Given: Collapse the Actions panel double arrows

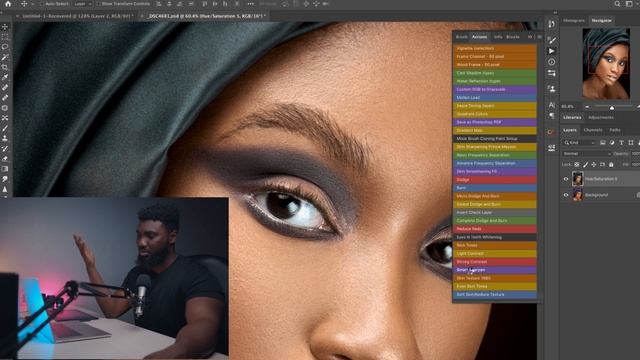Looking at the screenshot, I should point(530,37).
